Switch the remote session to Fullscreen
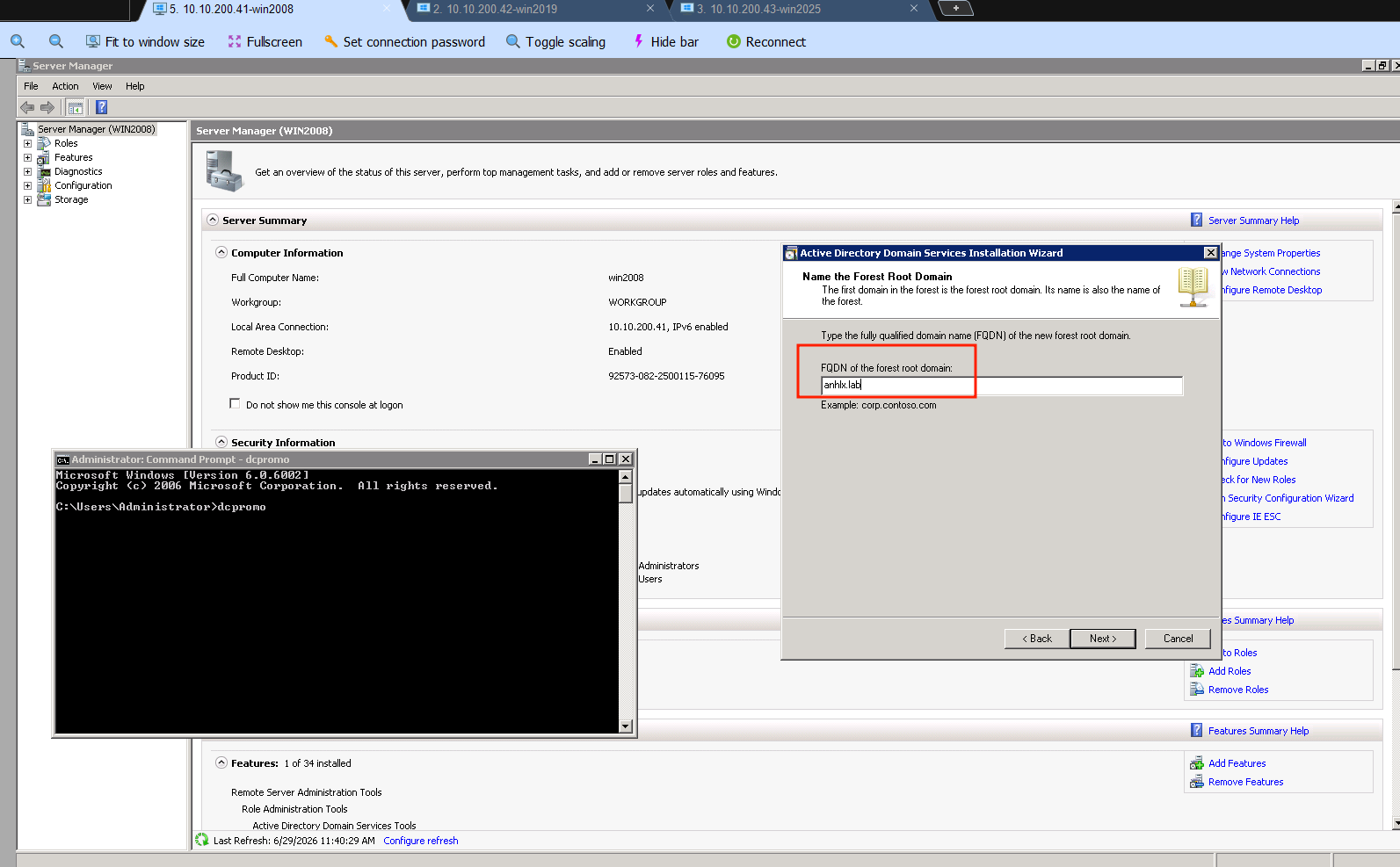Image resolution: width=1400 pixels, height=867 pixels. coord(265,41)
